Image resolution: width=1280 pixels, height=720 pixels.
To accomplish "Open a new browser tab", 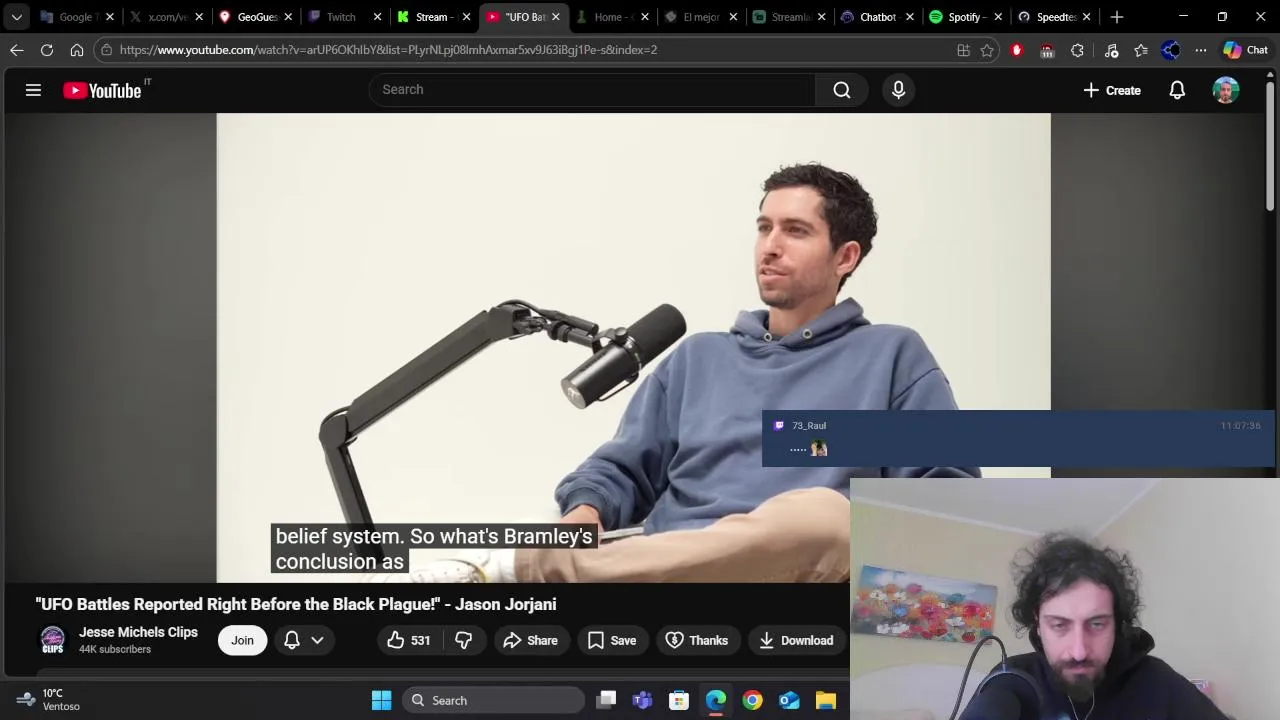I will click(x=1117, y=17).
